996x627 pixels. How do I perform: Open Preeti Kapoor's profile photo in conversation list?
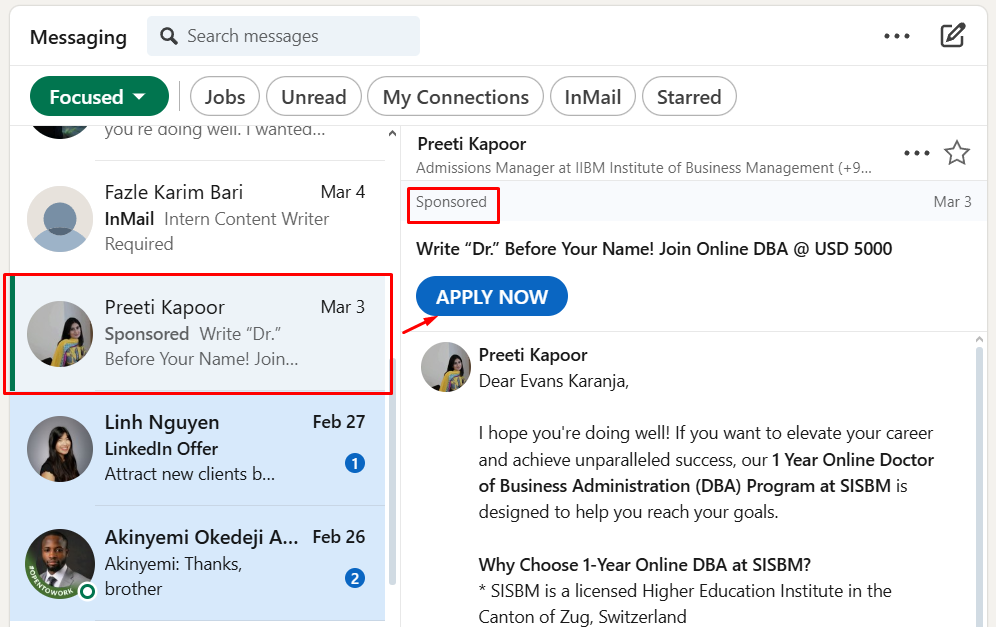click(60, 334)
